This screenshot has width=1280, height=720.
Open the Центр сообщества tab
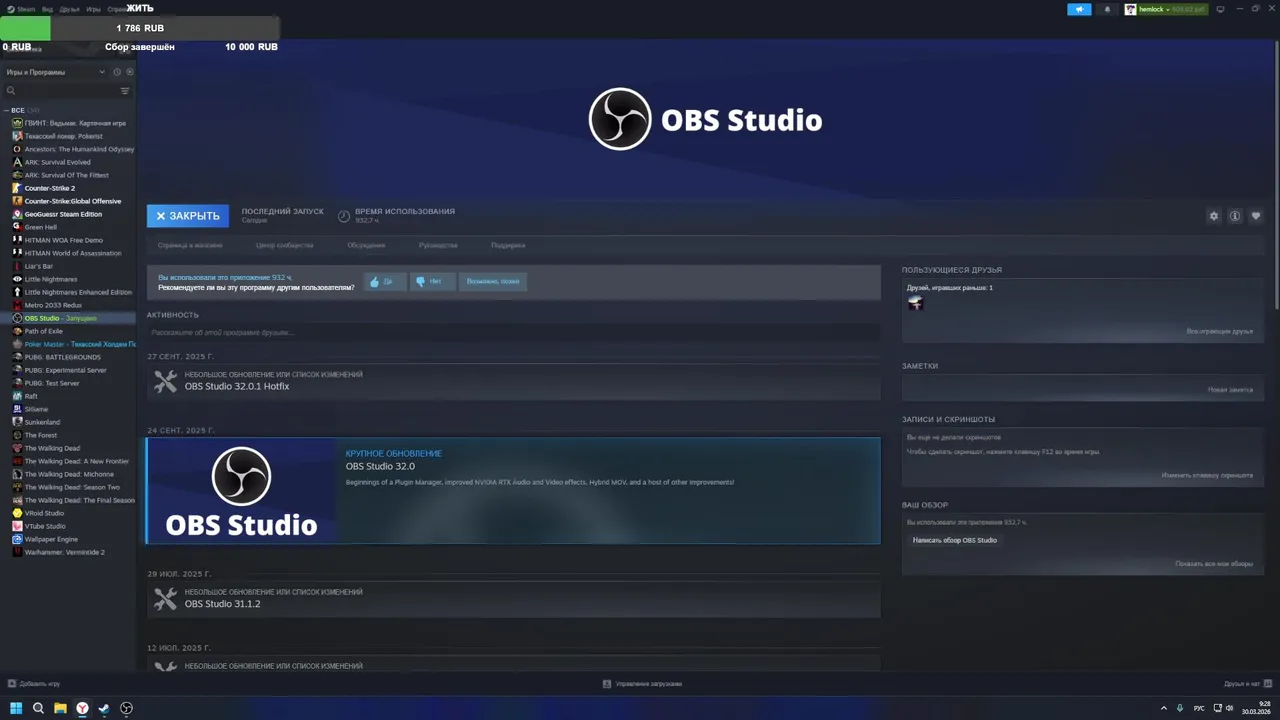(x=284, y=245)
